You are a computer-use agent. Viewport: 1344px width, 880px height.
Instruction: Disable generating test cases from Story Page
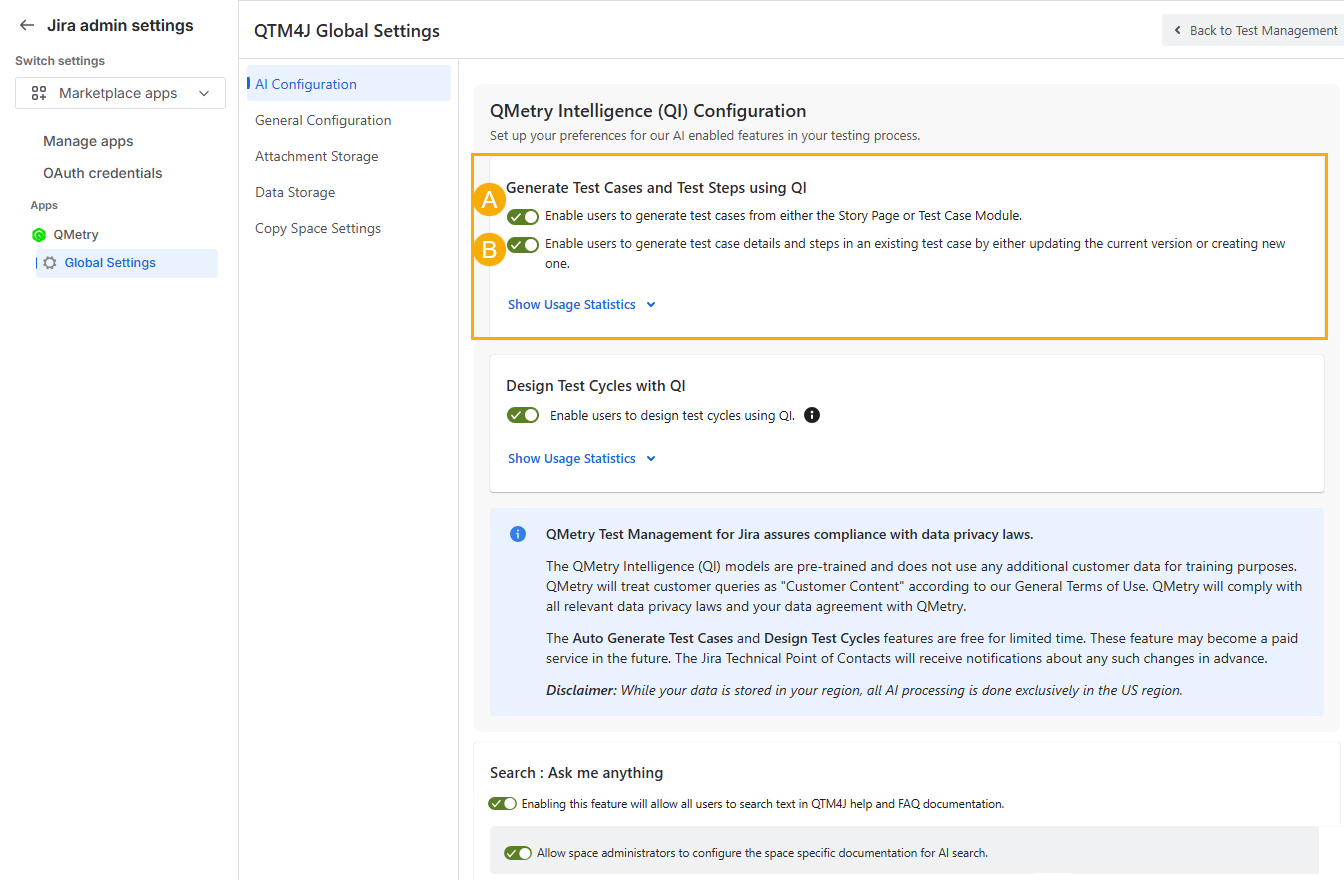523,216
